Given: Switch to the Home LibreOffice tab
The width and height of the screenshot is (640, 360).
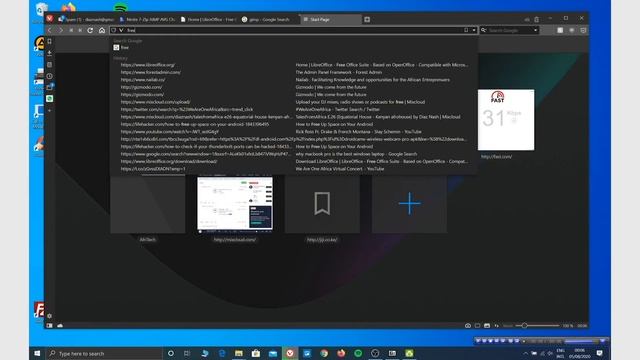Looking at the screenshot, I should [208, 19].
